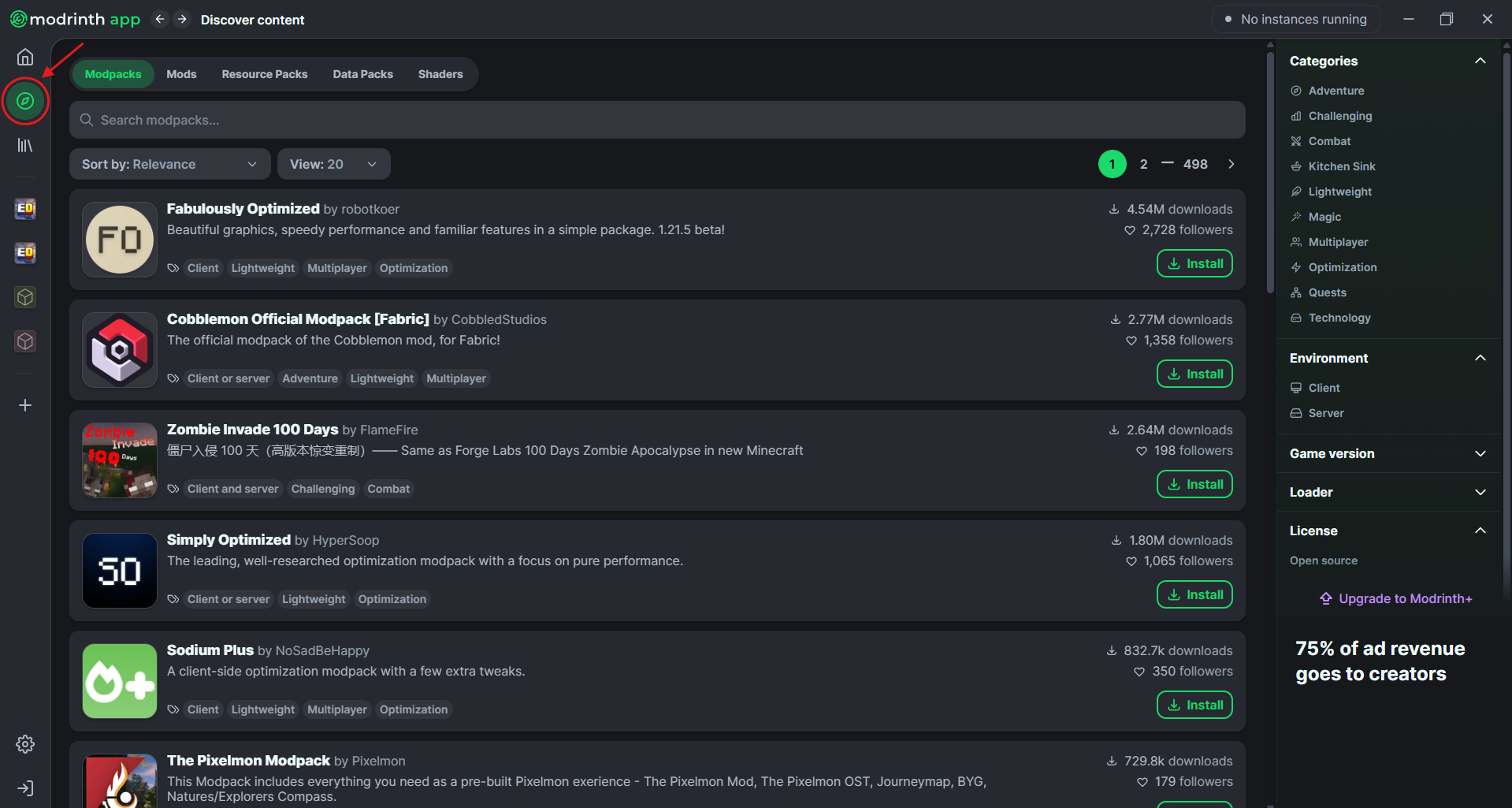Image resolution: width=1512 pixels, height=808 pixels.
Task: Select current page 1 indicator
Action: pos(1112,164)
